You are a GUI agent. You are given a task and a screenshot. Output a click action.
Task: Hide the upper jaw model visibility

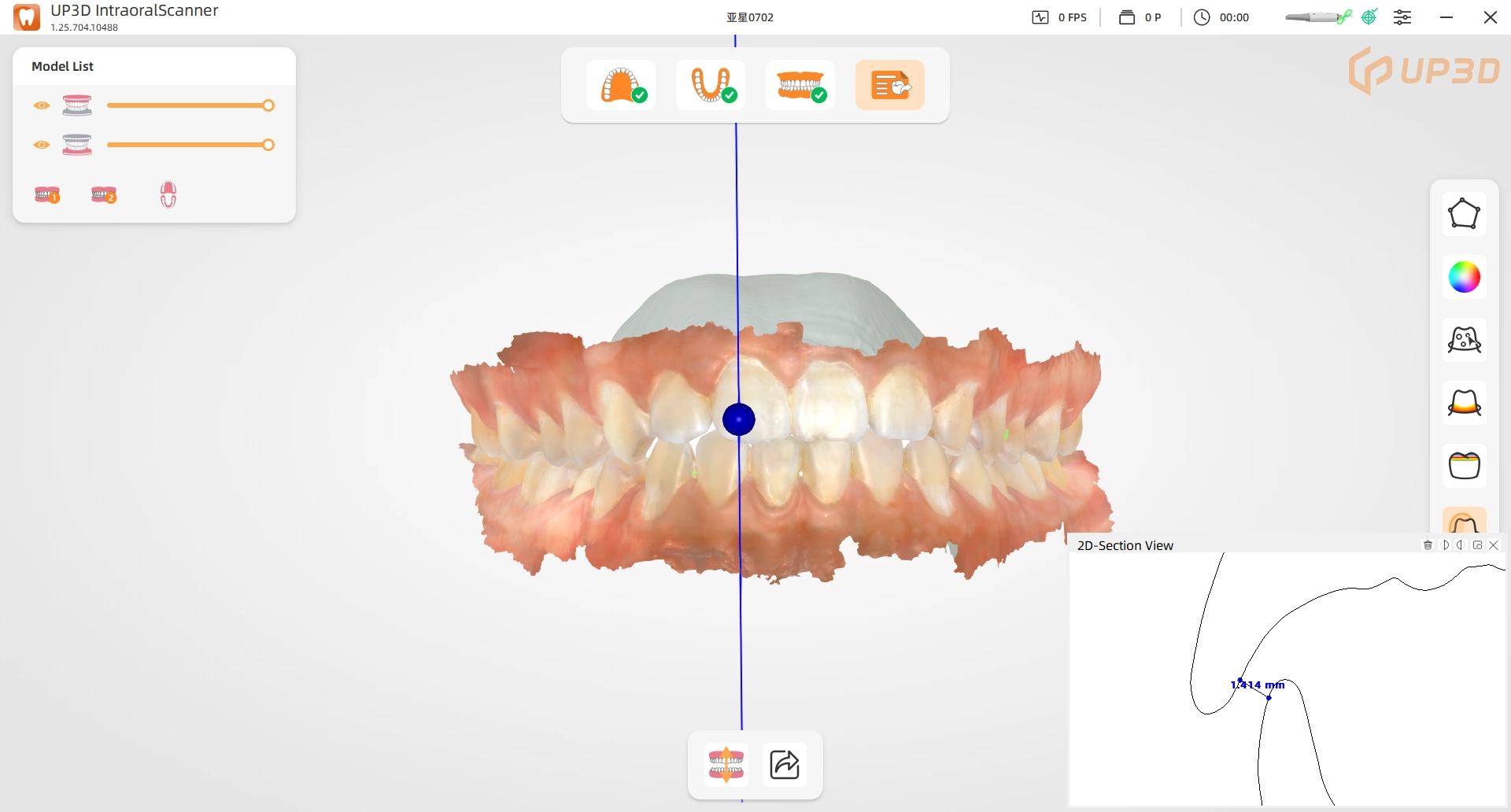pos(41,105)
